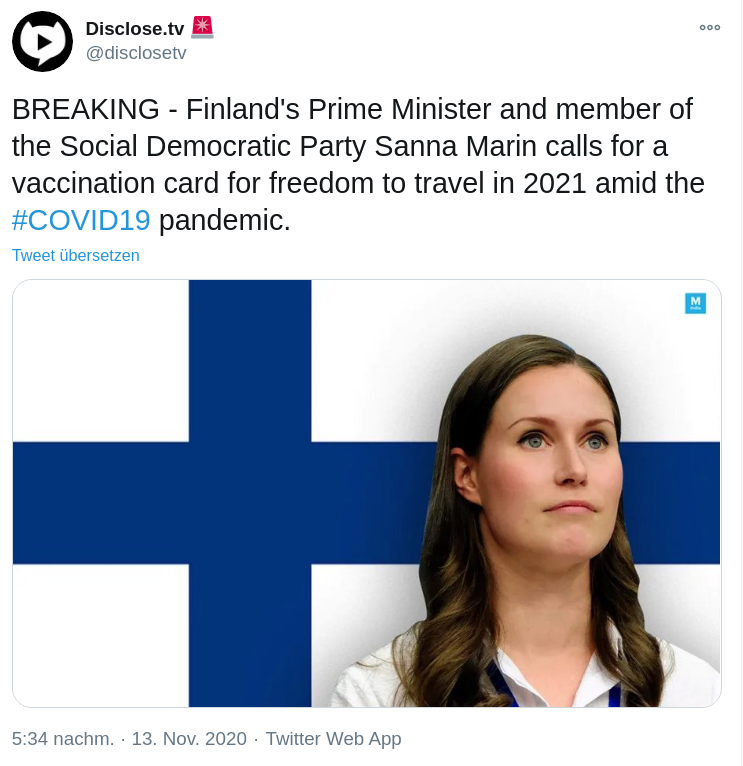Open the Disclose.tv profile avatar
743x766 pixels.
point(42,42)
